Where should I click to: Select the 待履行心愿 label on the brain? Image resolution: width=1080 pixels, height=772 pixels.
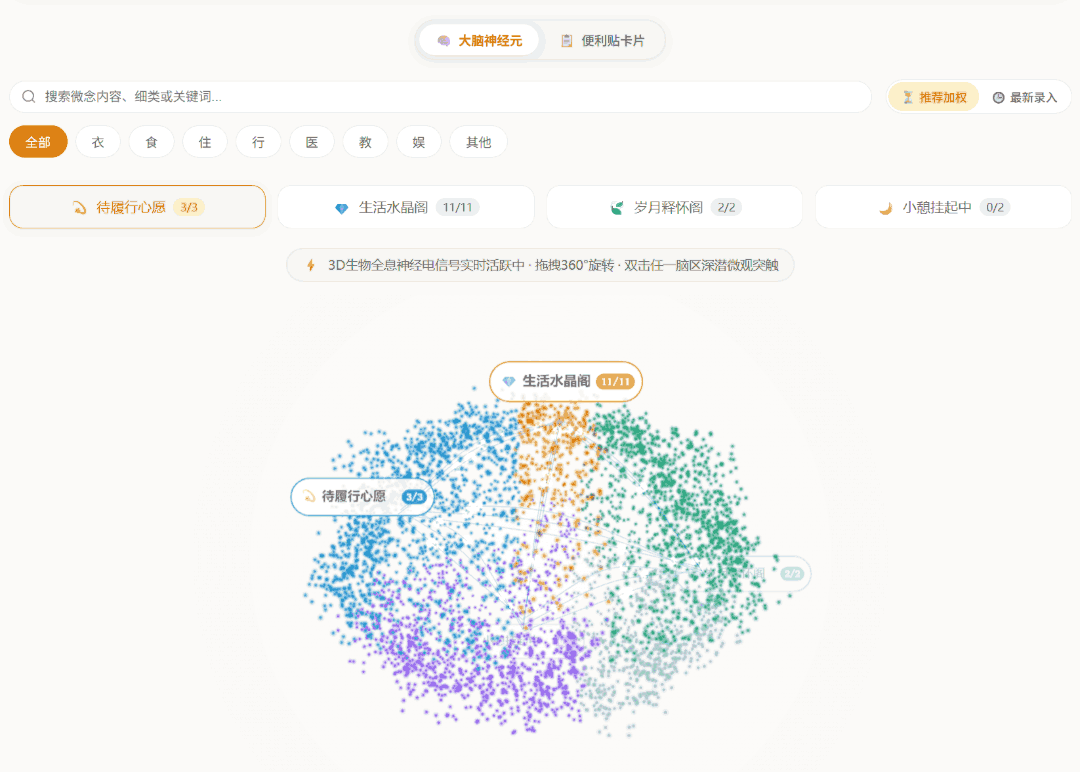click(x=363, y=497)
